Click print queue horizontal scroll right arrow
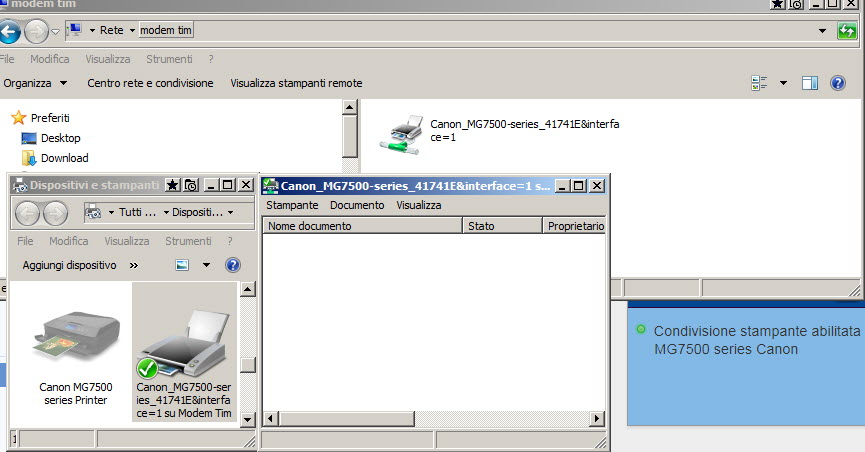 [x=596, y=419]
